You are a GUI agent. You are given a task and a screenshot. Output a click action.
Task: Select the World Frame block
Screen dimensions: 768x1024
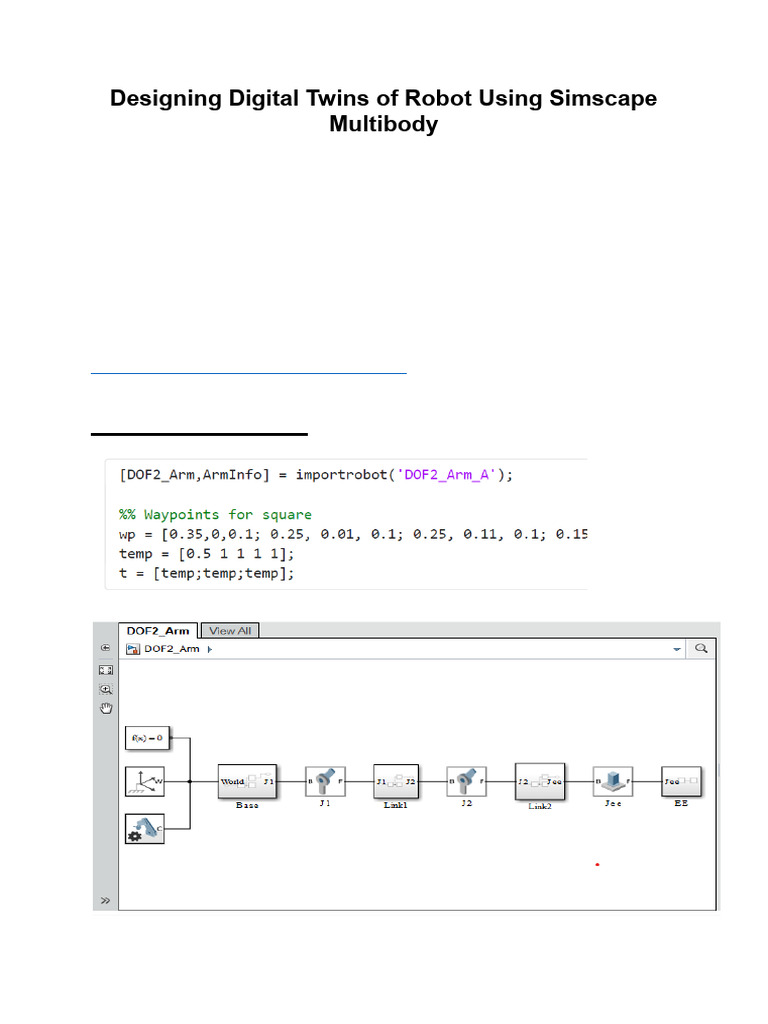[x=145, y=781]
